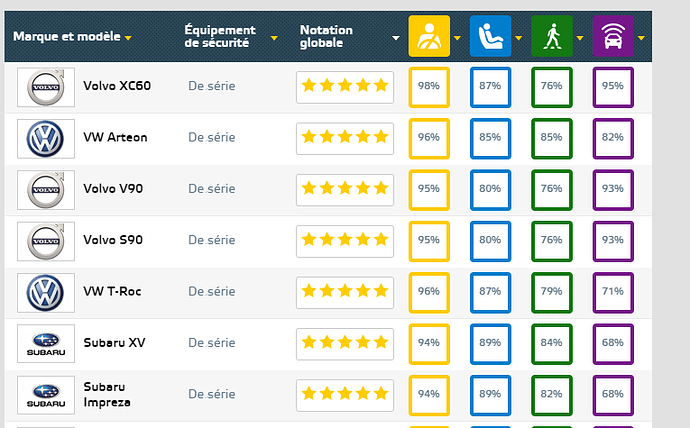Click the 98% adult score for Volvo XC60

[x=429, y=87]
